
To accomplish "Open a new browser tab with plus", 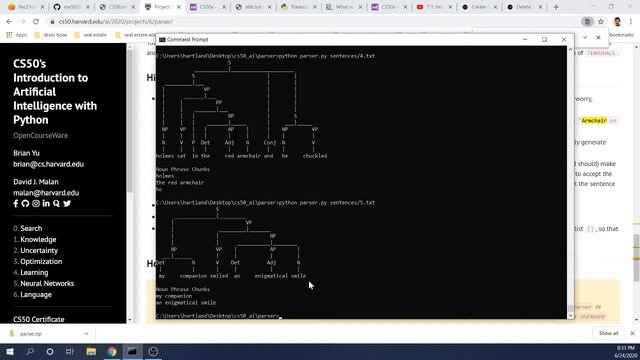I will [x=556, y=7].
